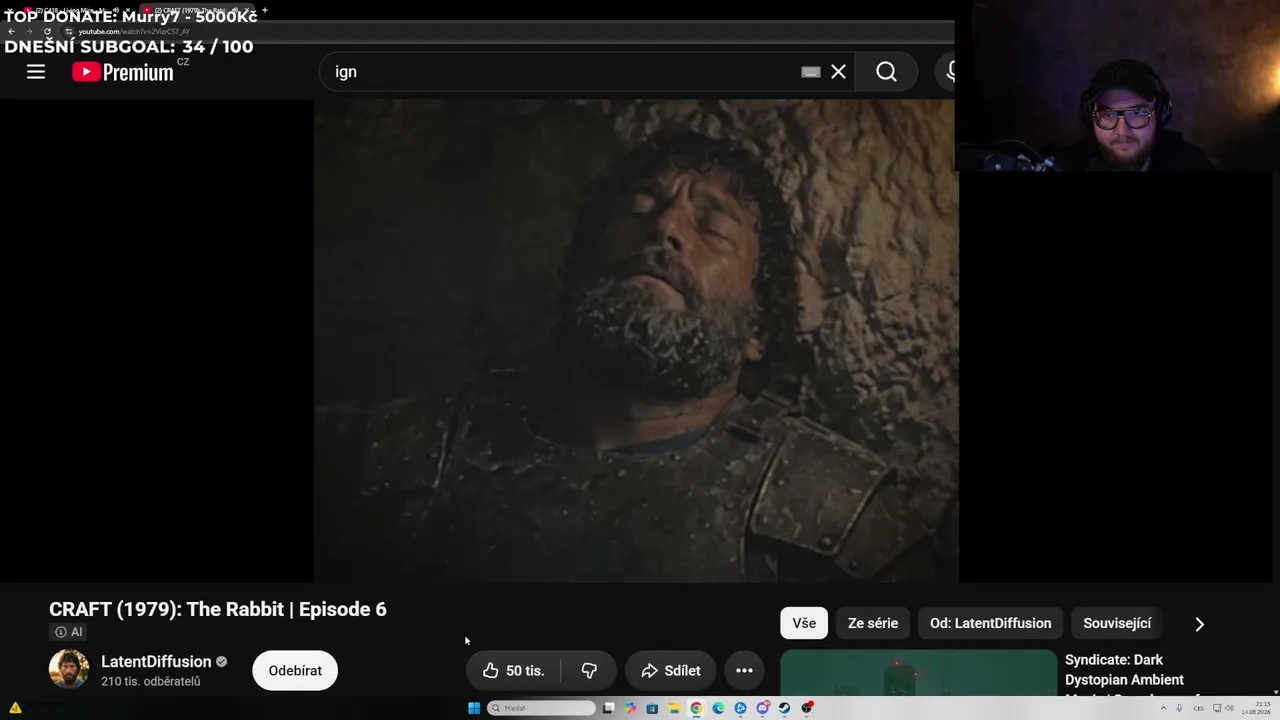Open Steam from the taskbar
Screen dimensions: 1280x720
click(x=784, y=708)
